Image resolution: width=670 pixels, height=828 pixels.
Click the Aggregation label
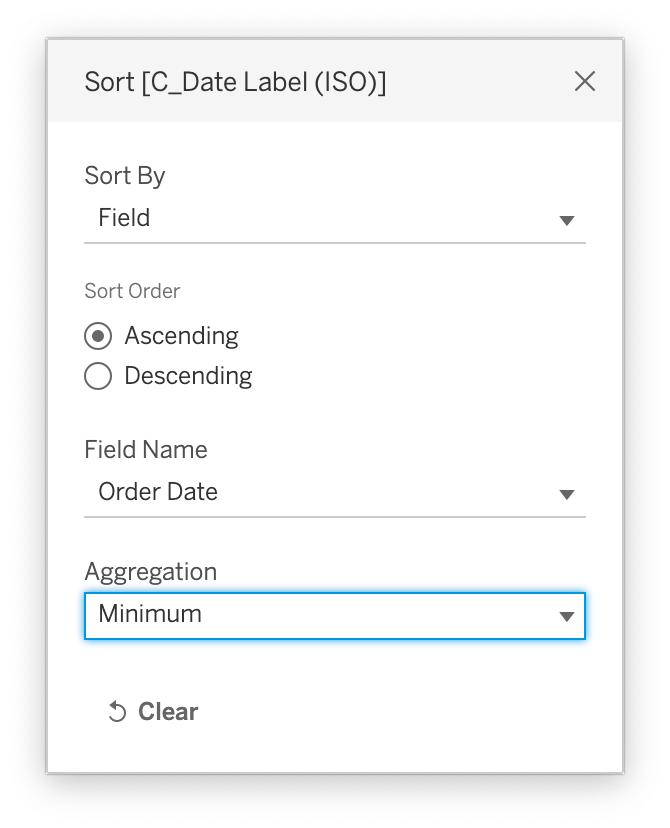tap(150, 572)
